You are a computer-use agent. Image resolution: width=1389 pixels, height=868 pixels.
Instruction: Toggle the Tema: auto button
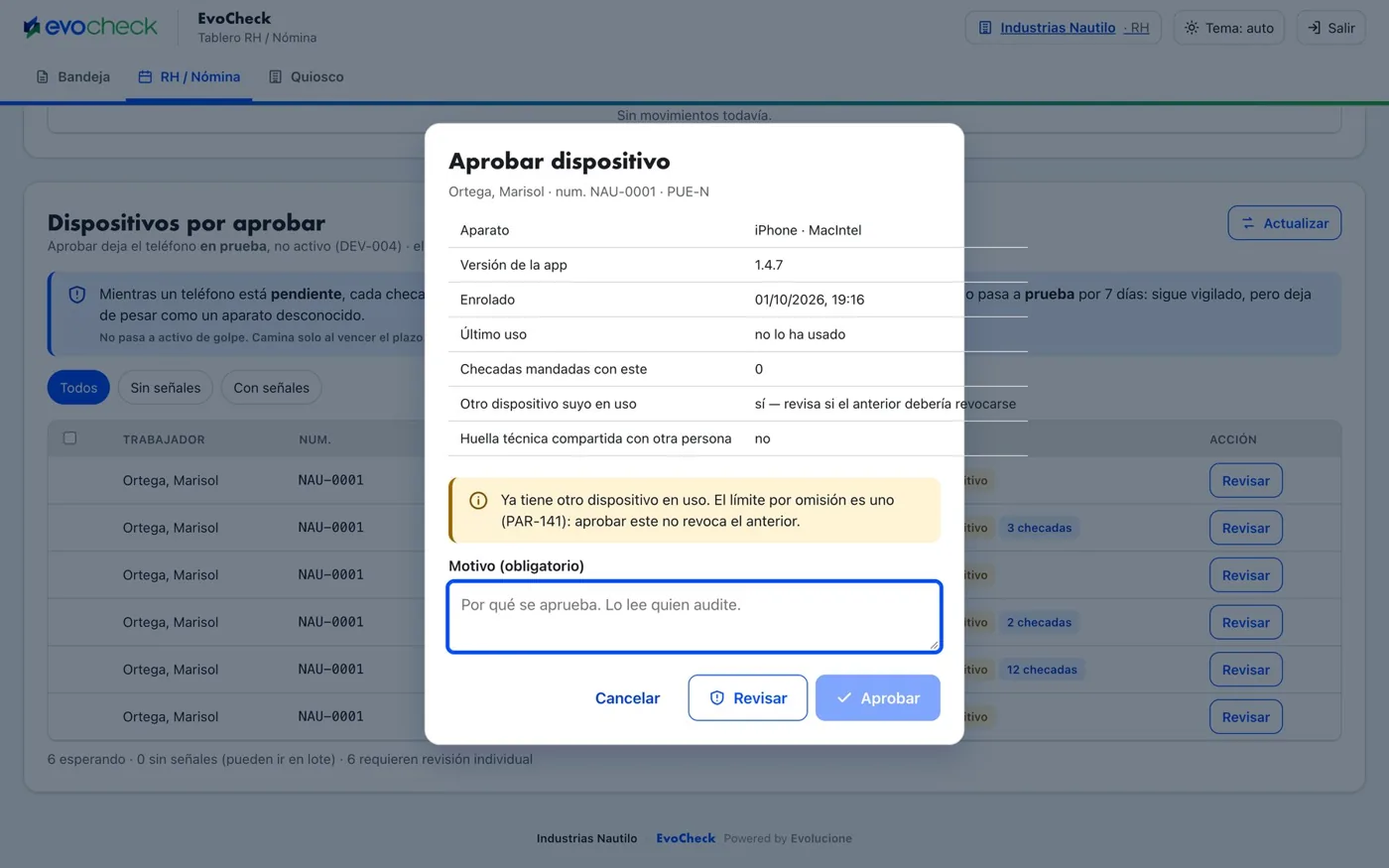1229,28
